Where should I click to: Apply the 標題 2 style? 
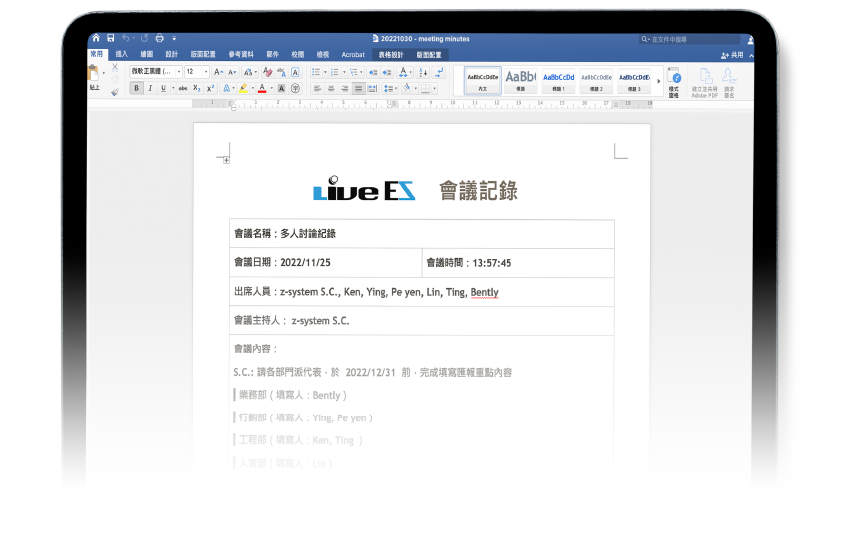[x=596, y=81]
